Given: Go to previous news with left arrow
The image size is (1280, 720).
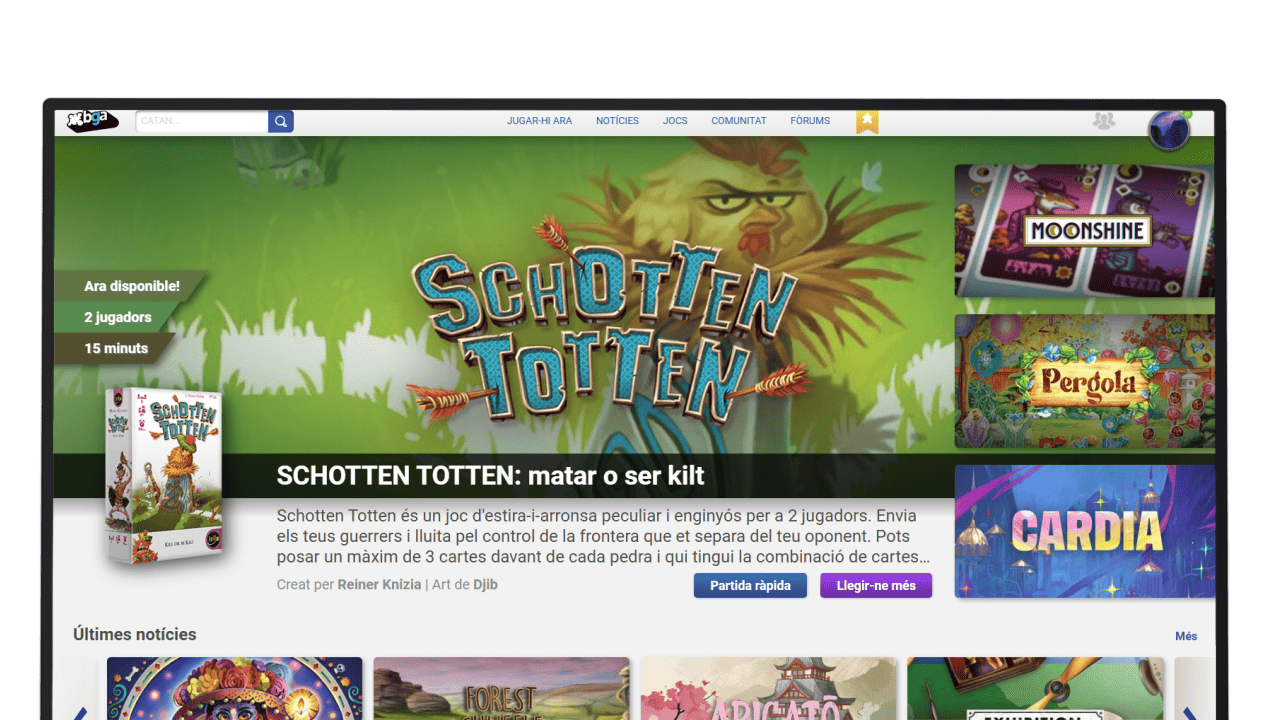Looking at the screenshot, I should point(80,713).
